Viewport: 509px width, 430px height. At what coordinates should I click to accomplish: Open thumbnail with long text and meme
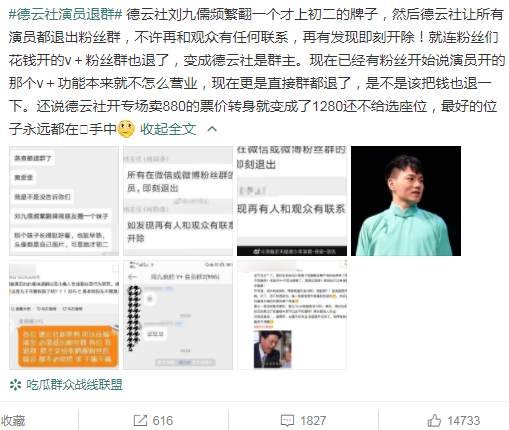coord(292,315)
